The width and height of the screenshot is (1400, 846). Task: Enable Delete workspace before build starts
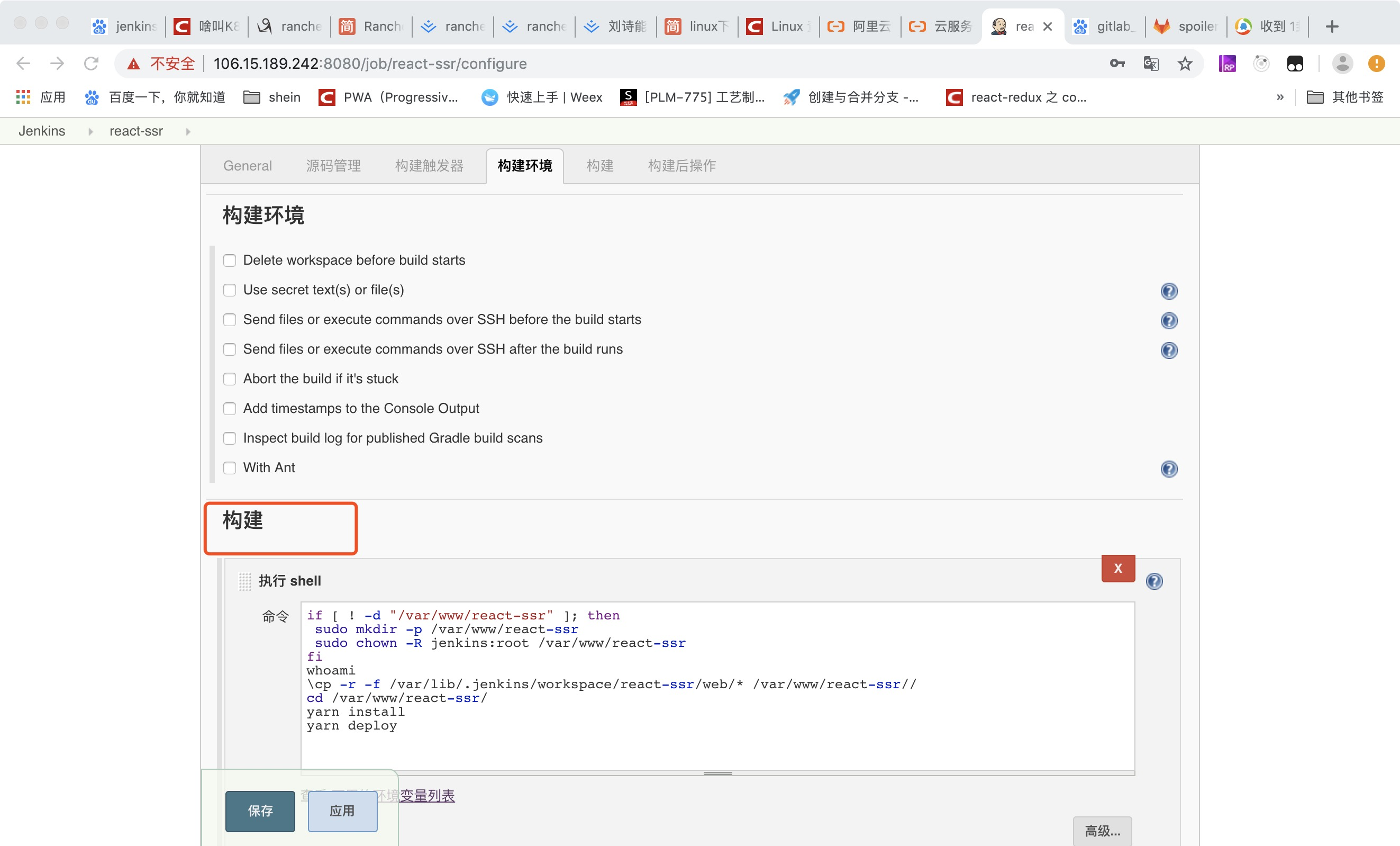230,260
